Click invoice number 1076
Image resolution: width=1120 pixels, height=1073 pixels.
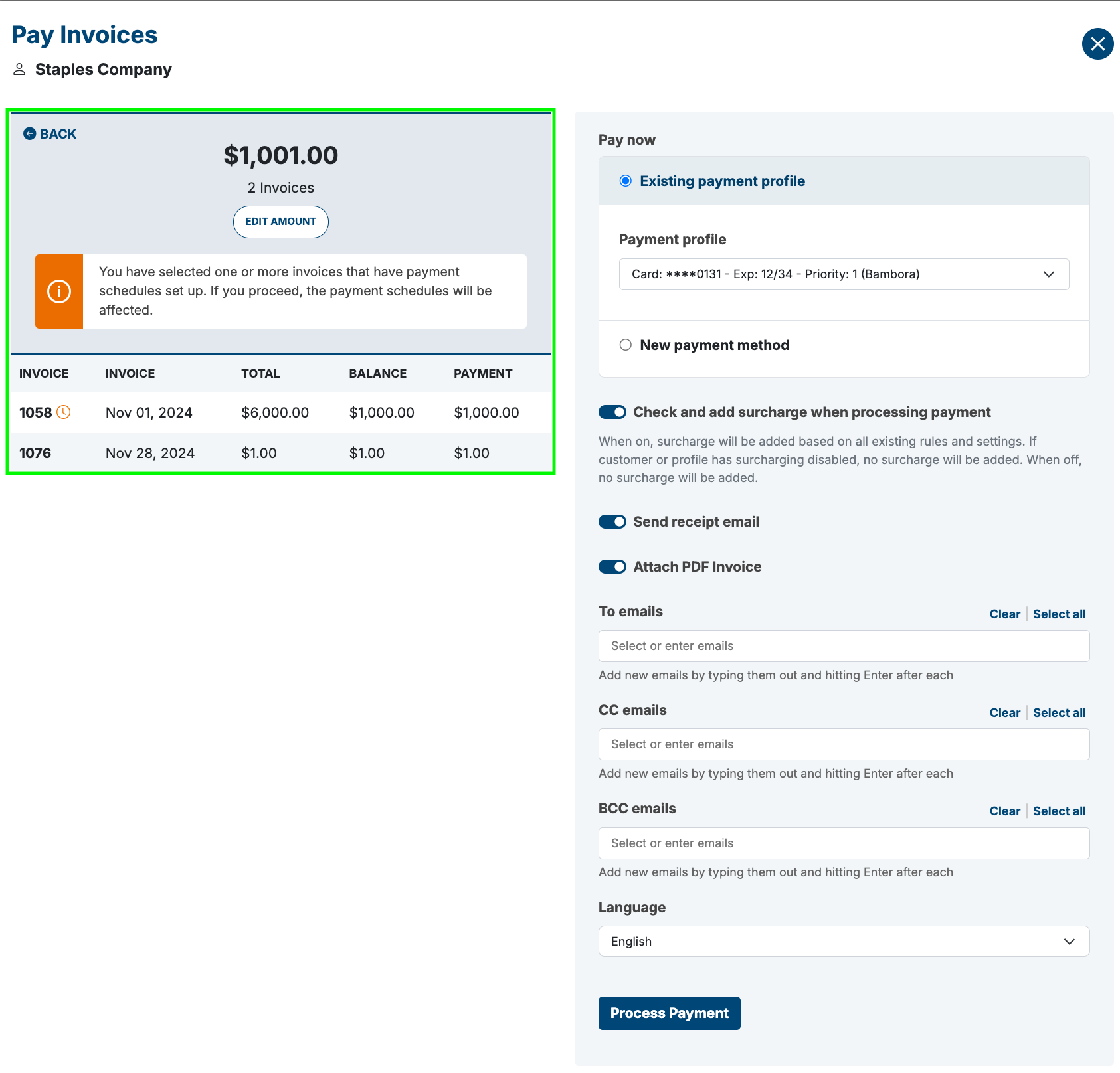(x=35, y=454)
